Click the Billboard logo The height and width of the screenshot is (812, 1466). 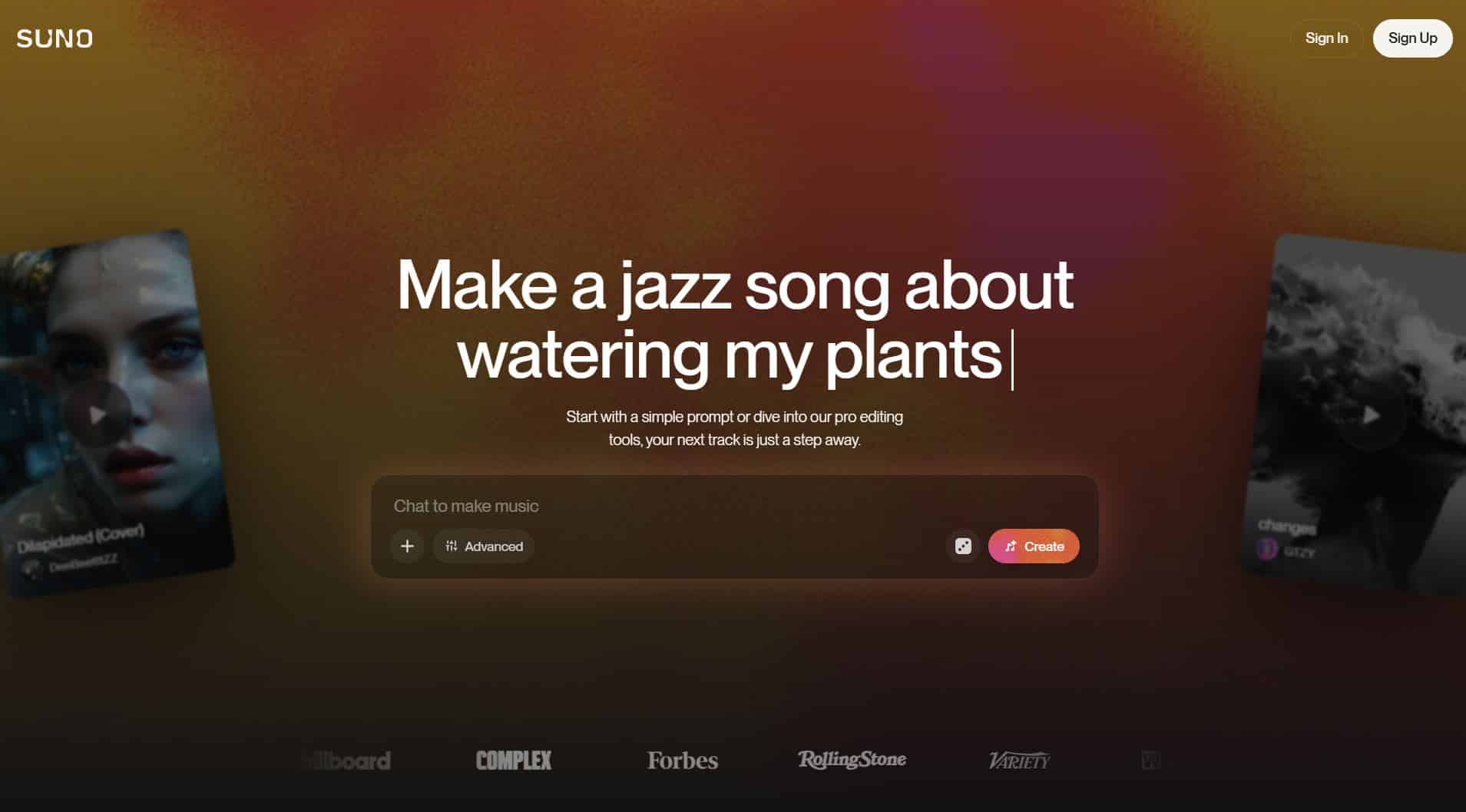click(x=347, y=761)
